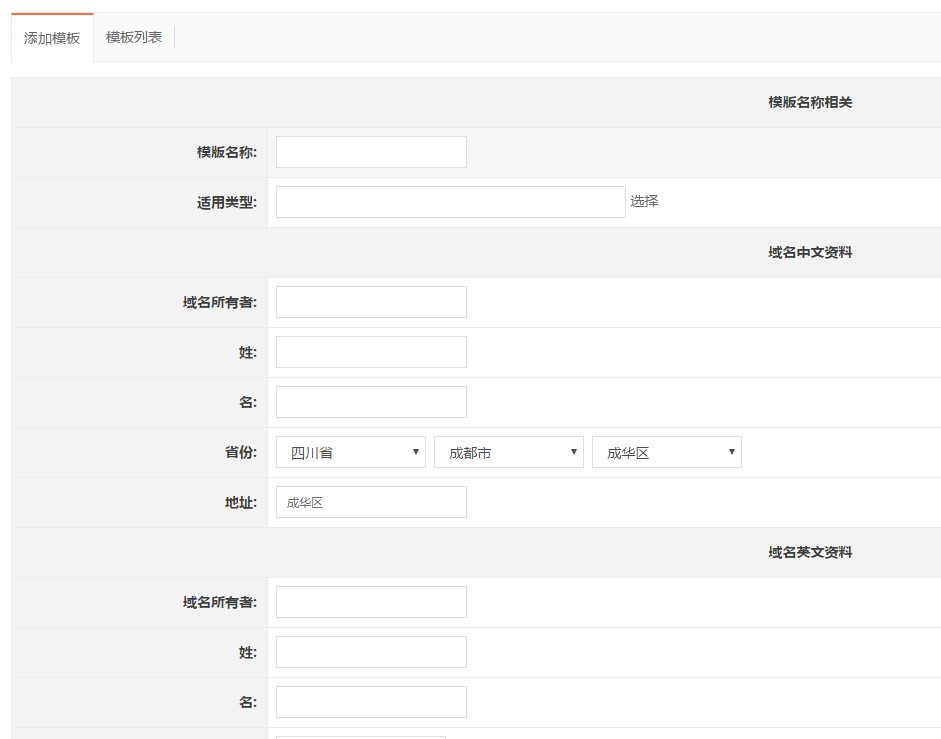Image resolution: width=941 pixels, height=739 pixels.
Task: Click the 姓 field under 域名中文资料
Action: (371, 352)
